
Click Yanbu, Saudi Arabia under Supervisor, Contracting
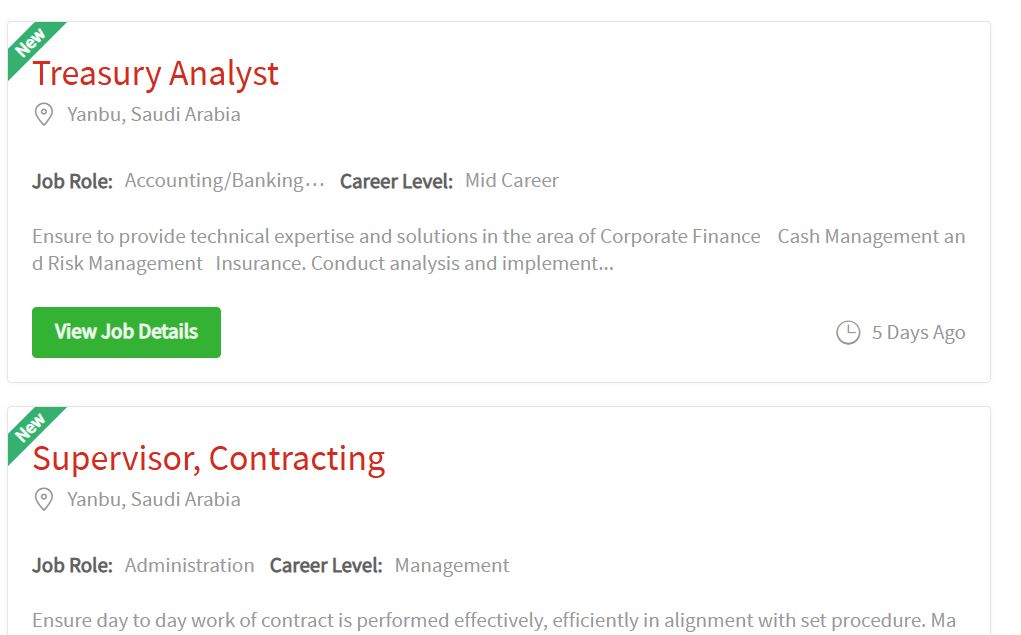(x=154, y=500)
